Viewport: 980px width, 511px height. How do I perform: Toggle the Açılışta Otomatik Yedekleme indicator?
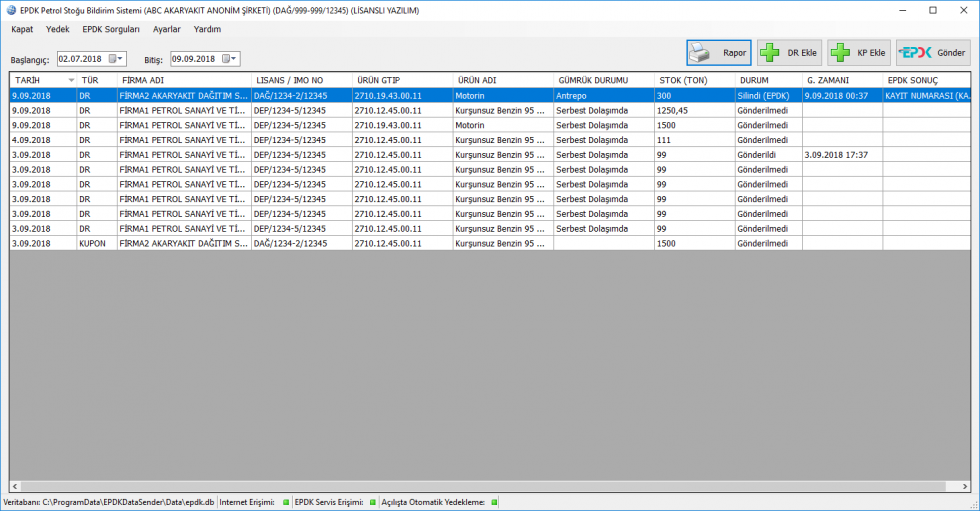pyautogui.click(x=494, y=502)
